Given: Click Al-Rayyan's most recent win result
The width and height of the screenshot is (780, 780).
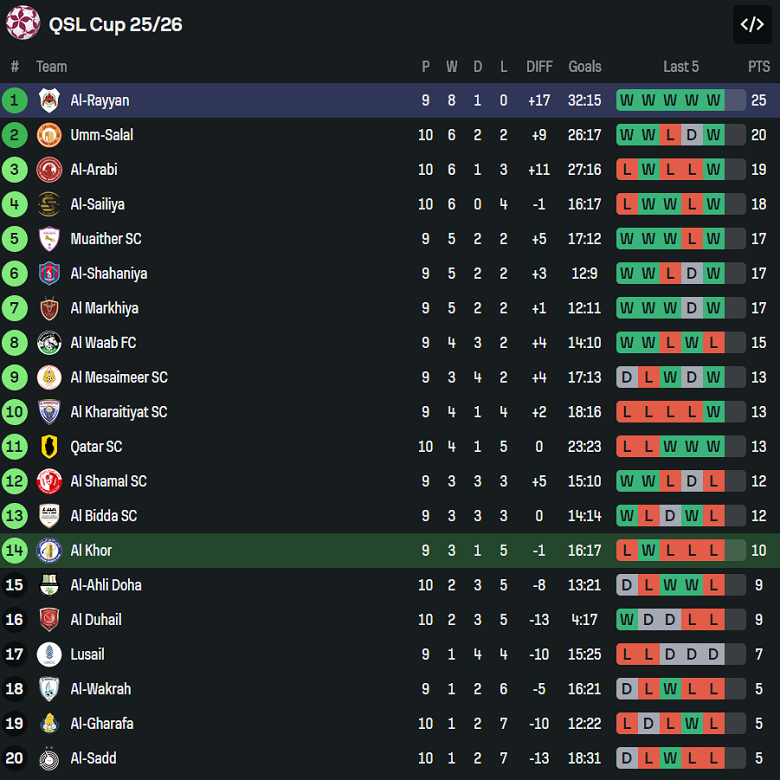Looking at the screenshot, I should pos(713,100).
